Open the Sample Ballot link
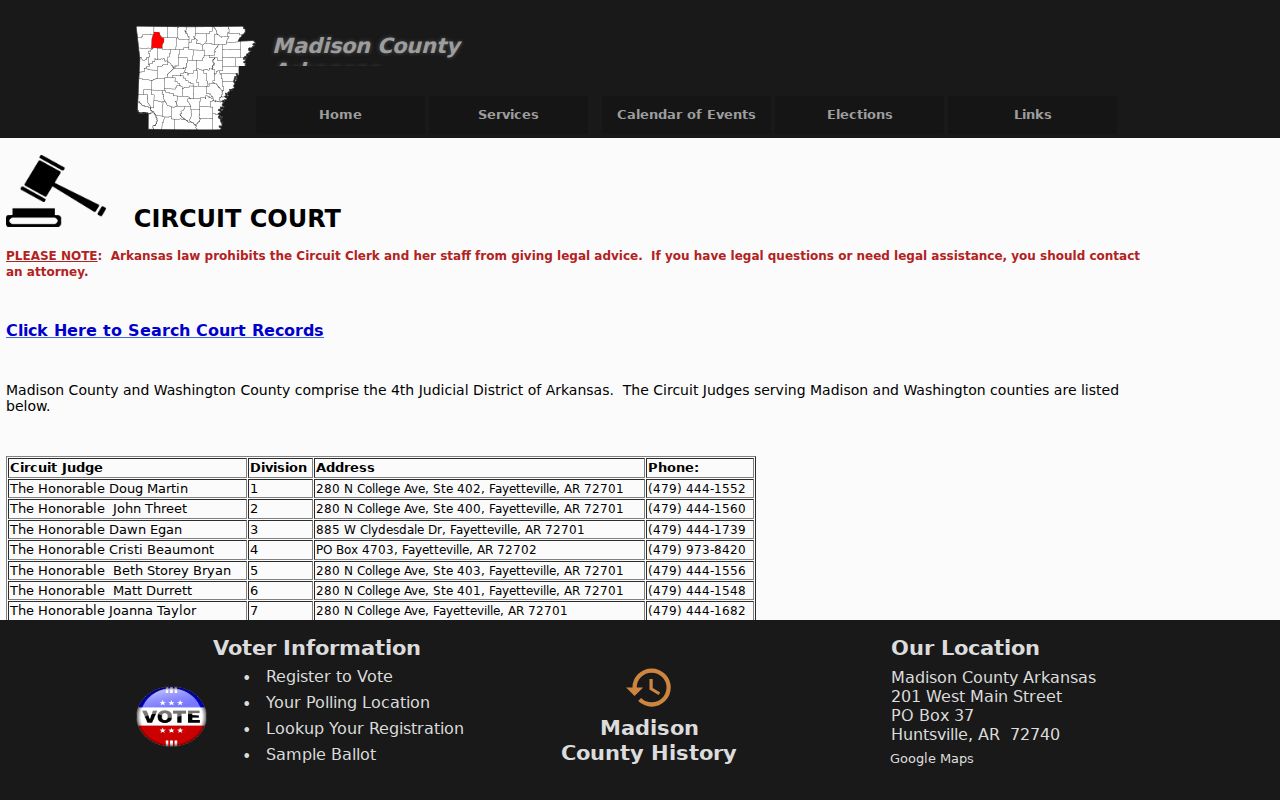 point(321,754)
